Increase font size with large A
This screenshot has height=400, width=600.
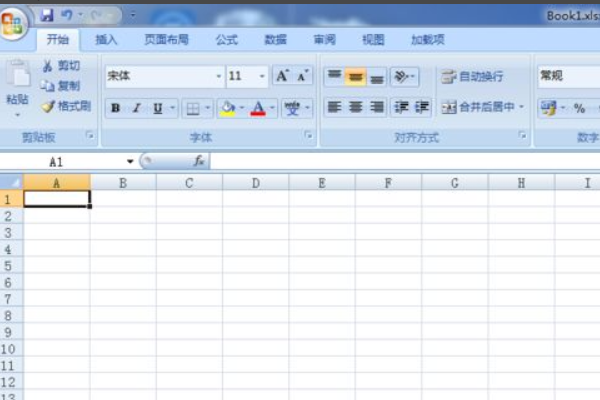point(282,76)
